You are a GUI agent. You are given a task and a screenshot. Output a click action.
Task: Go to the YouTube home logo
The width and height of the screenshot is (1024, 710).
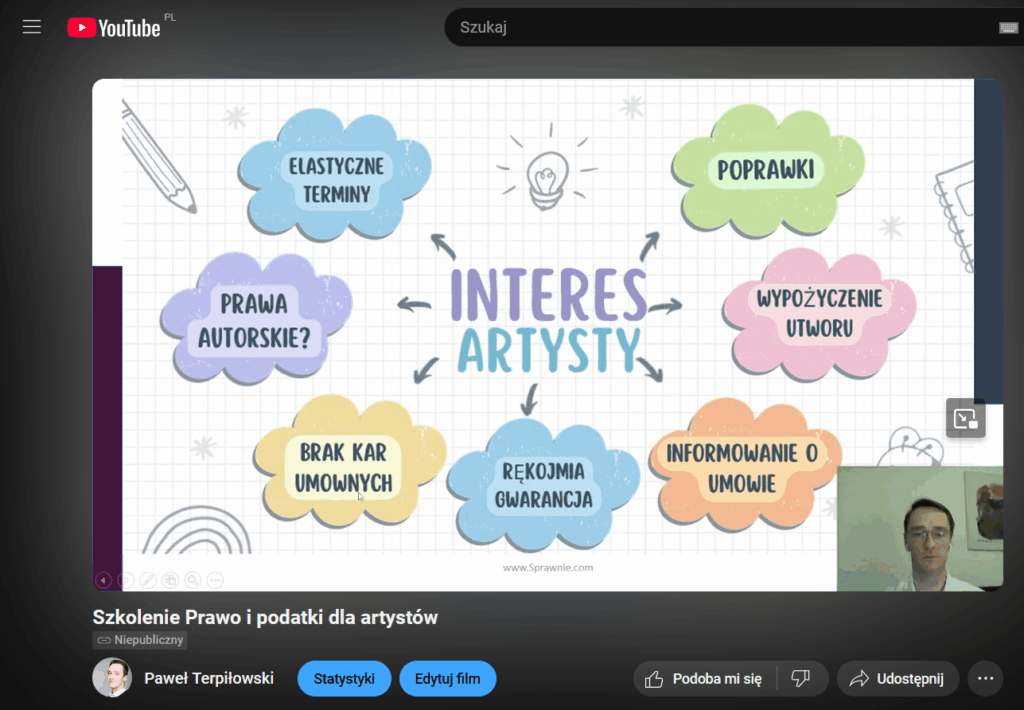(114, 28)
